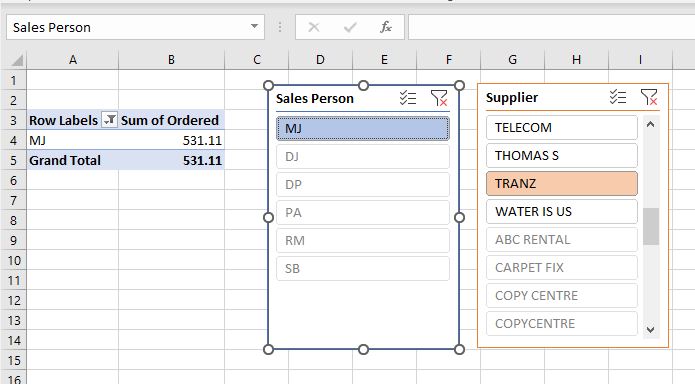The height and width of the screenshot is (384, 695).
Task: Click the Select All corner triangle
Action: coord(16,60)
